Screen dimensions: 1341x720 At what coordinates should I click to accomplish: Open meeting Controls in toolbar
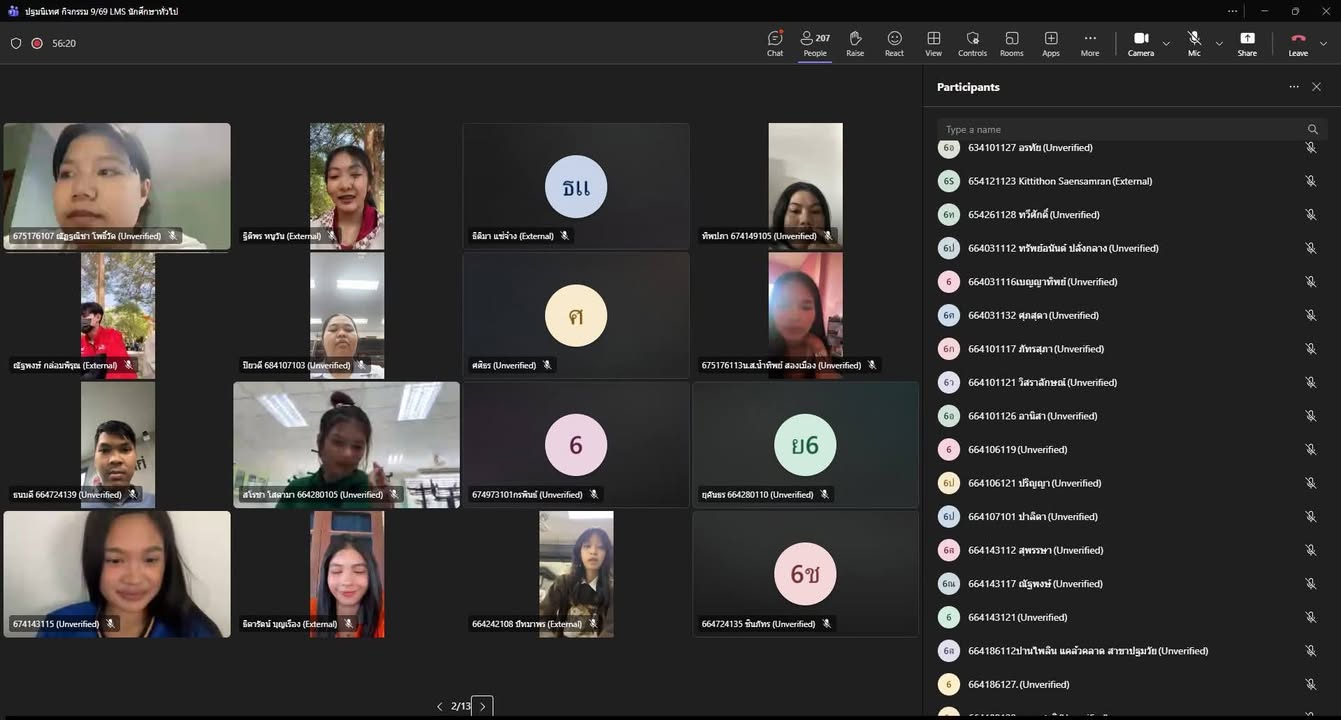pos(972,43)
